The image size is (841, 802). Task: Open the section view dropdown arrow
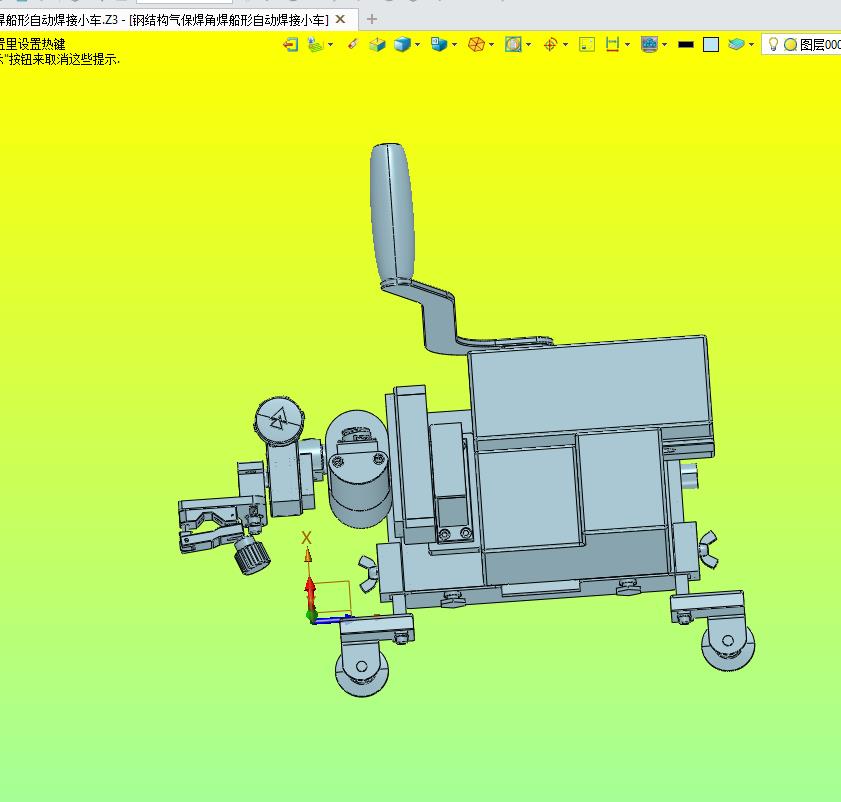(529, 45)
